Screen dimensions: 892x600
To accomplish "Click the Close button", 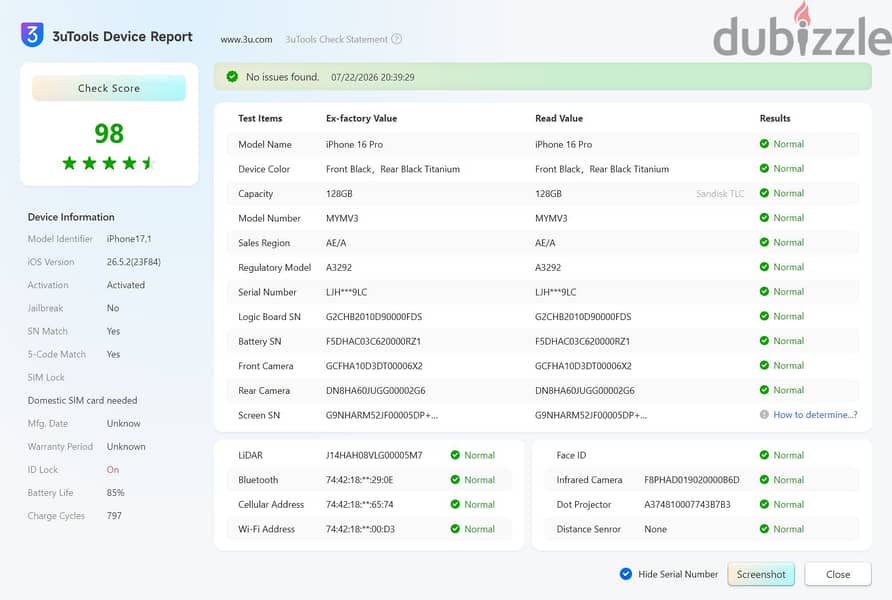I will tap(838, 574).
